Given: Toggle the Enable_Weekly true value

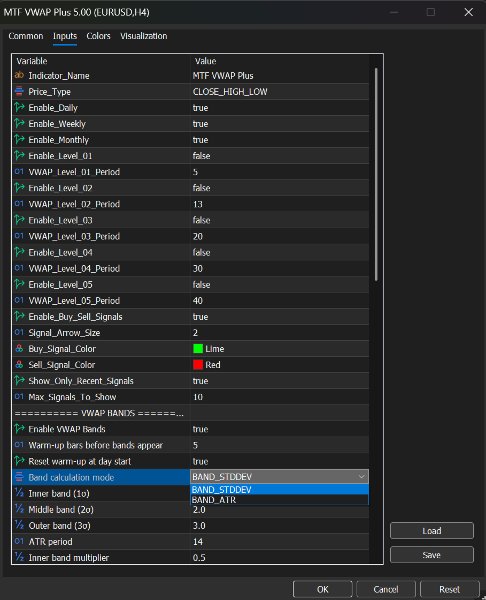Looking at the screenshot, I should [x=200, y=124].
